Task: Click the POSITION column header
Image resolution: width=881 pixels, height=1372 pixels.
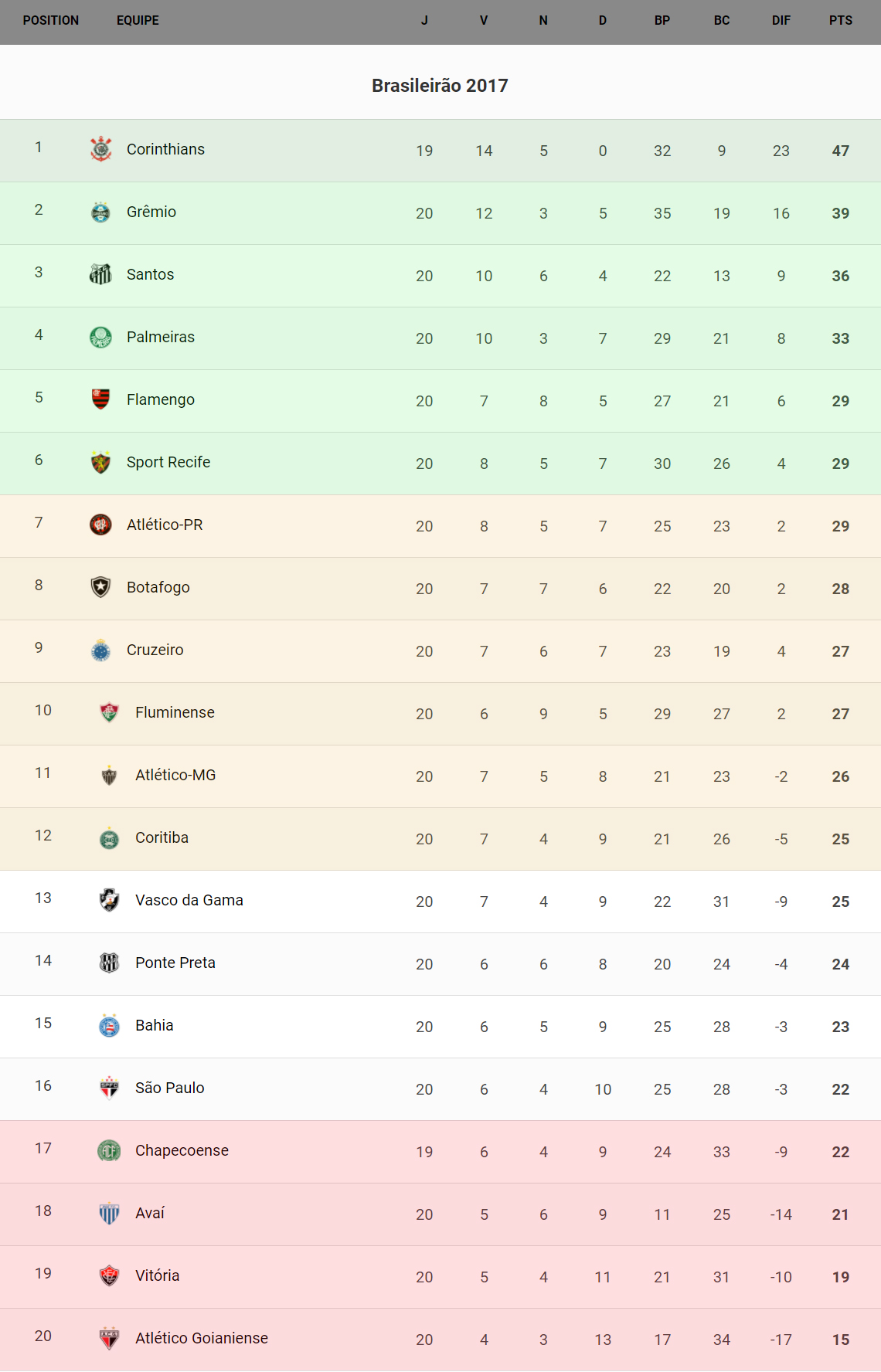Action: click(51, 21)
